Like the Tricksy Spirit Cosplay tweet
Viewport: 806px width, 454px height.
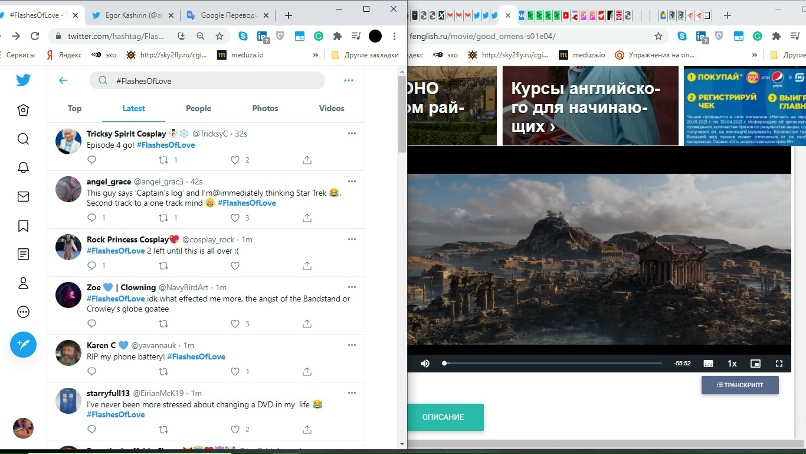point(235,160)
